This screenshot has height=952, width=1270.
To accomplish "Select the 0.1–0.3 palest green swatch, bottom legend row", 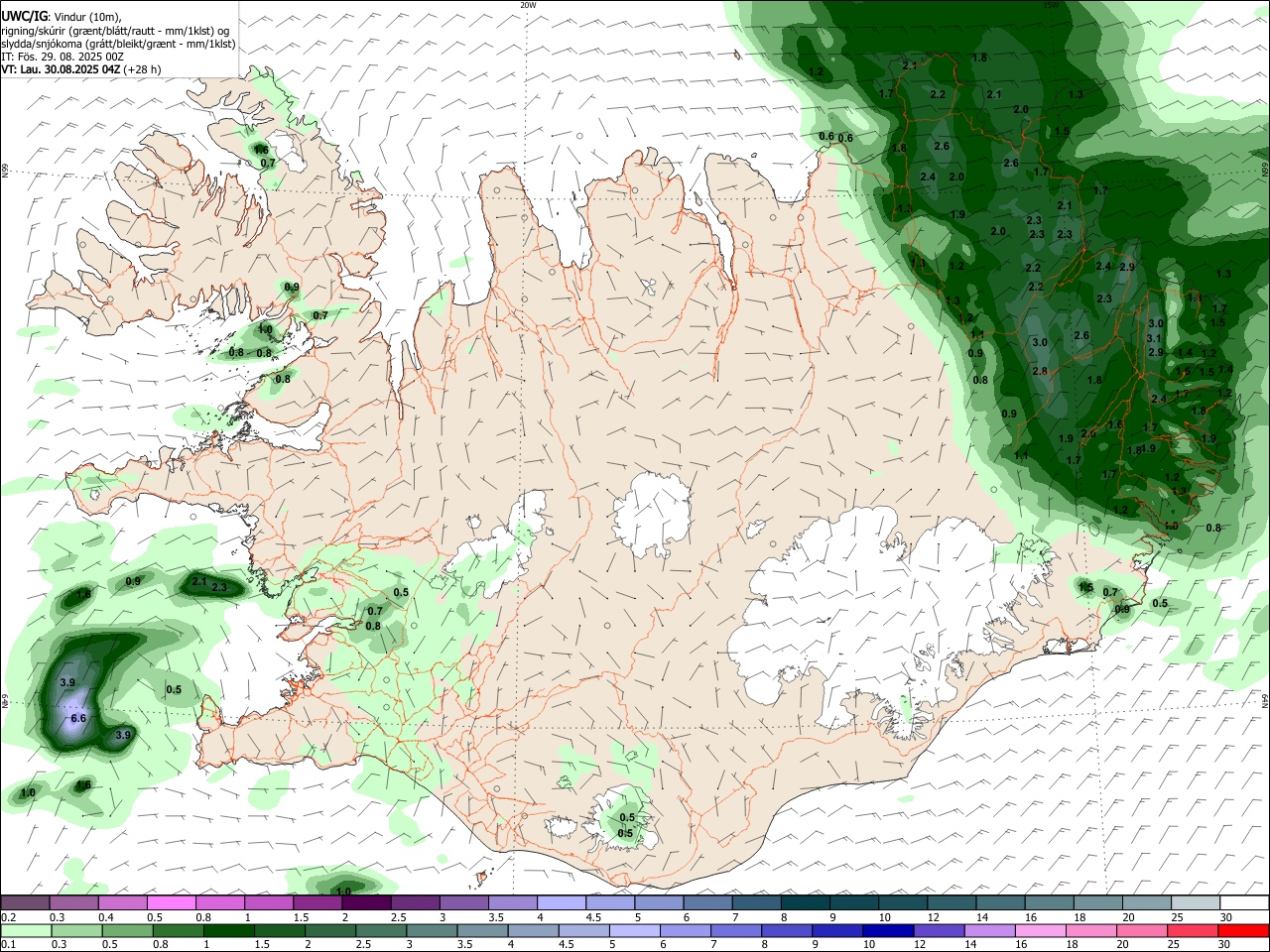I will tap(27, 930).
